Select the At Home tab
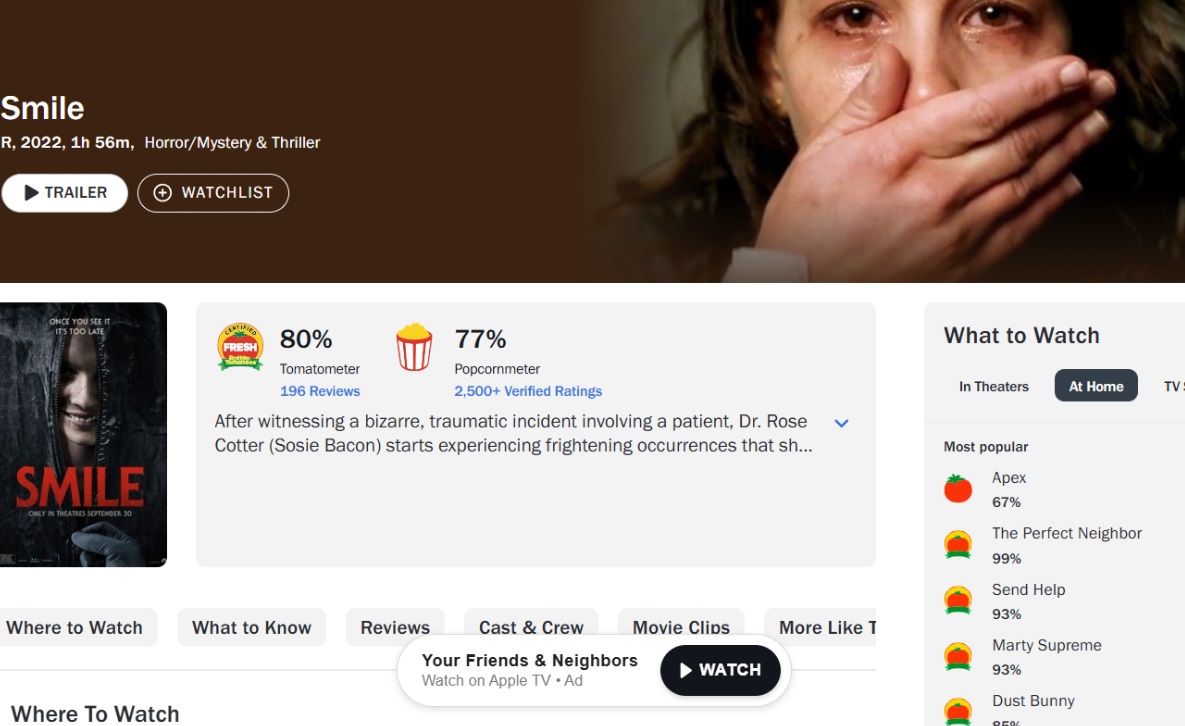This screenshot has width=1185, height=726. tap(1096, 386)
